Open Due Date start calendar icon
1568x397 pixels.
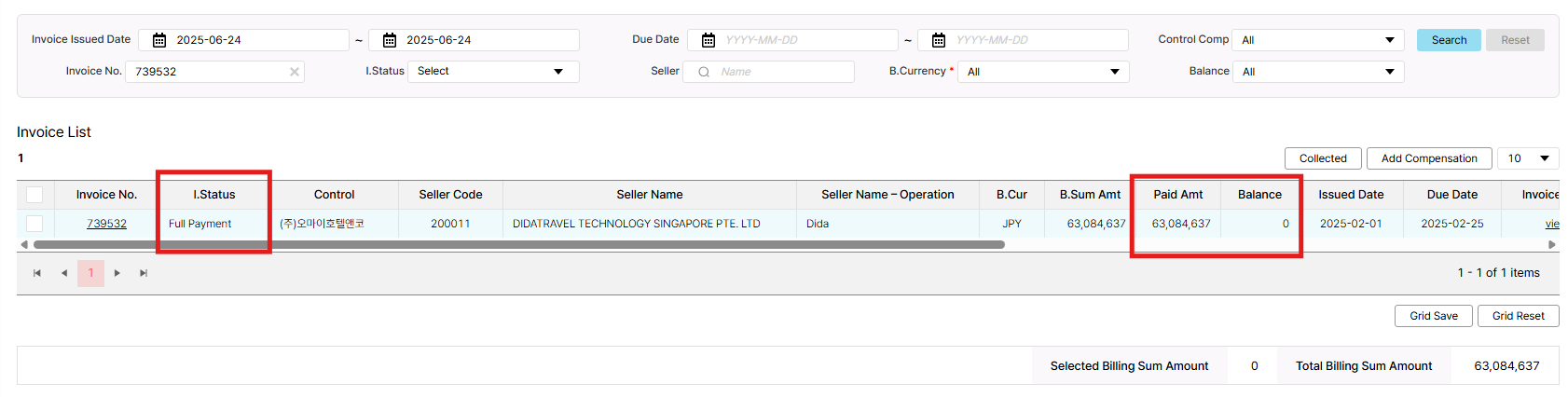(708, 40)
